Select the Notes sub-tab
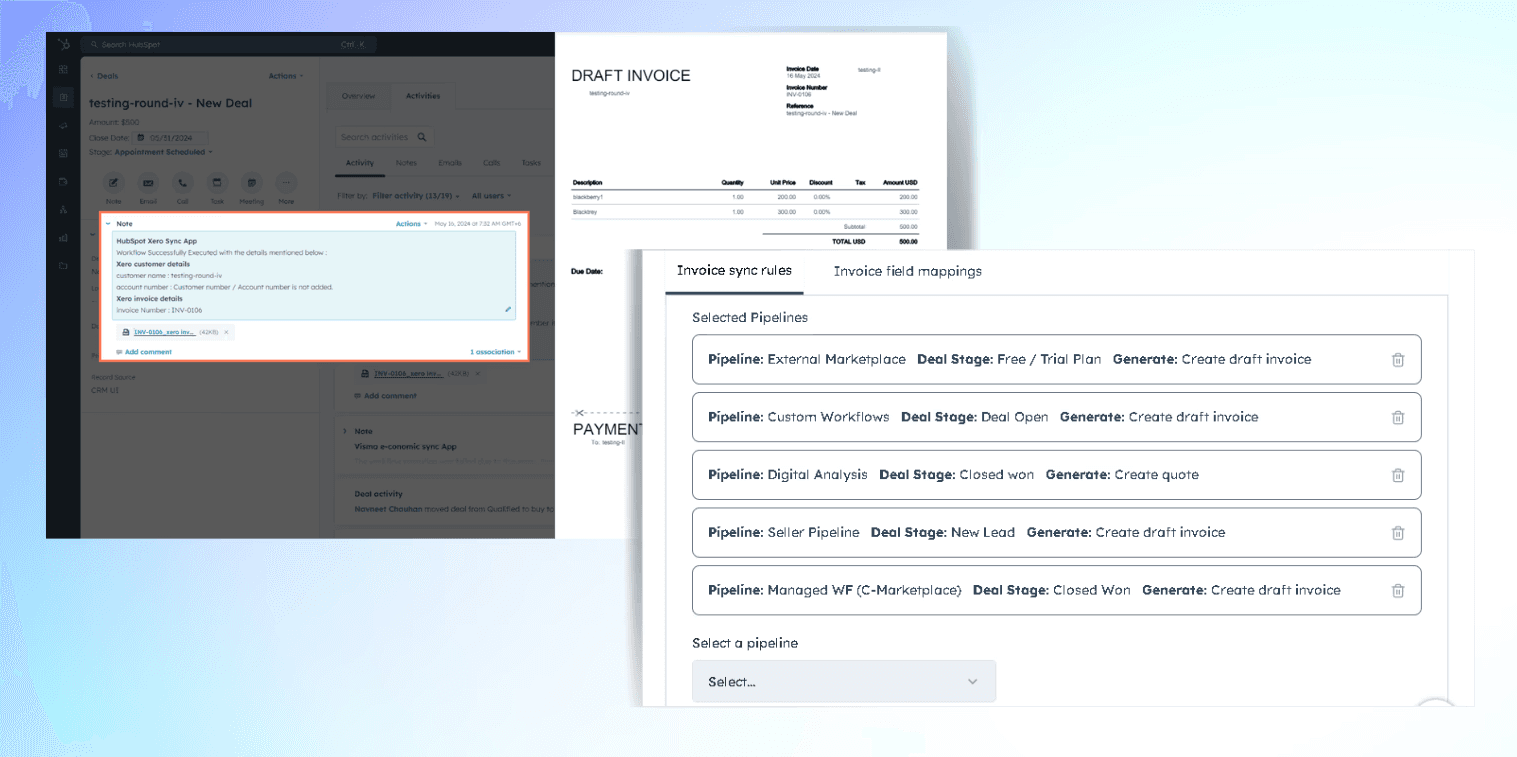This screenshot has width=1517, height=757. tap(406, 163)
